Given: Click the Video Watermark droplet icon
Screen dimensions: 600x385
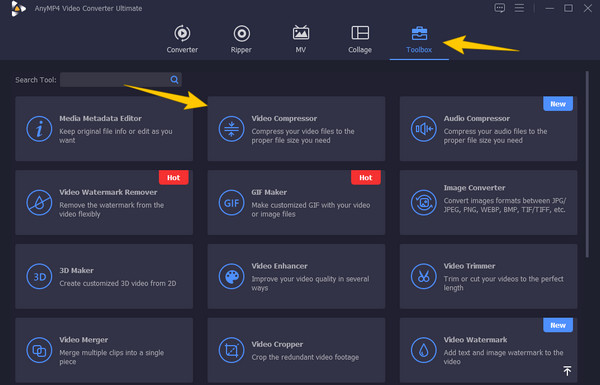Looking at the screenshot, I should coord(424,350).
